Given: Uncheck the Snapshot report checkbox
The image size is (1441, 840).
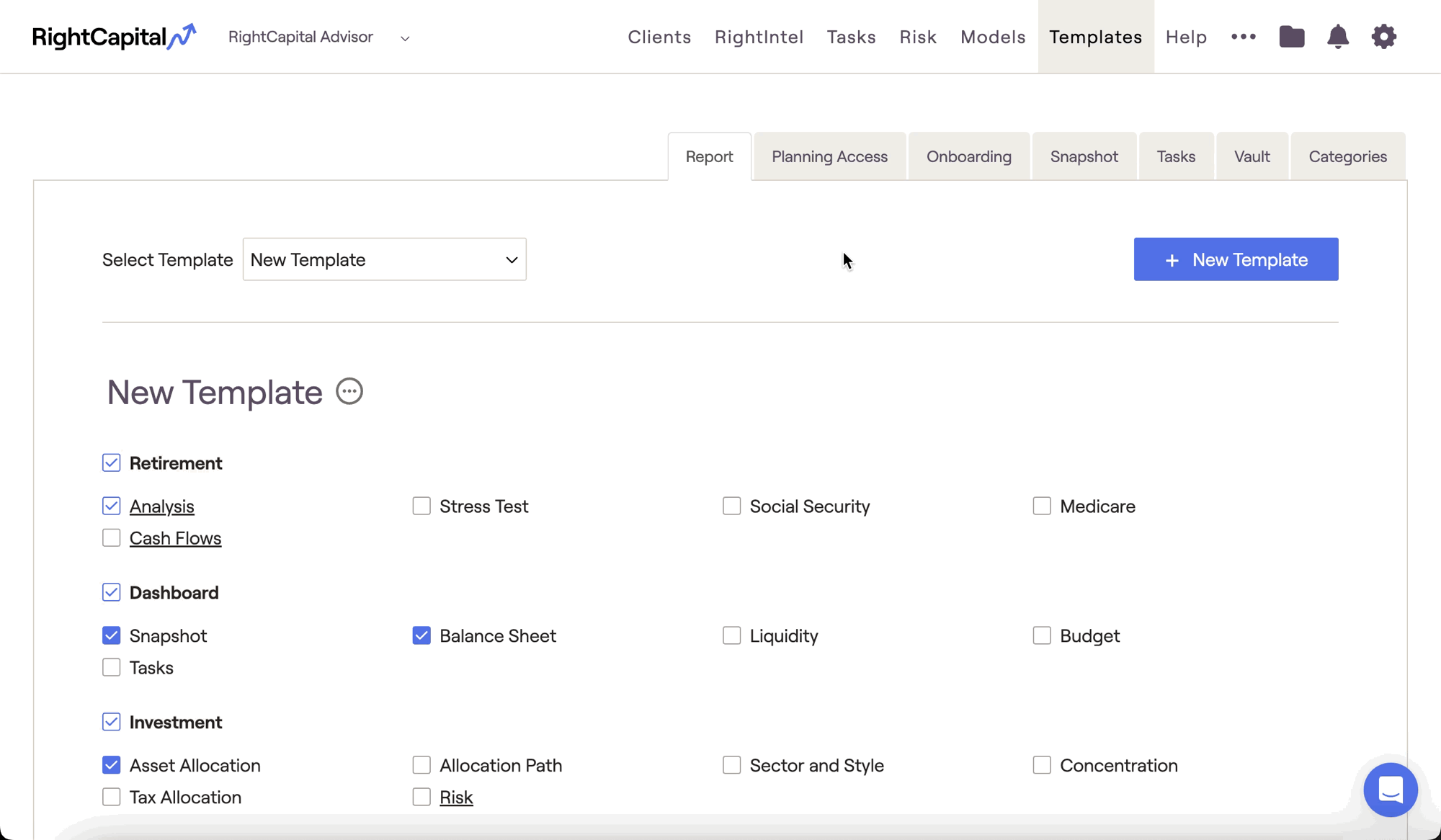Looking at the screenshot, I should [111, 635].
